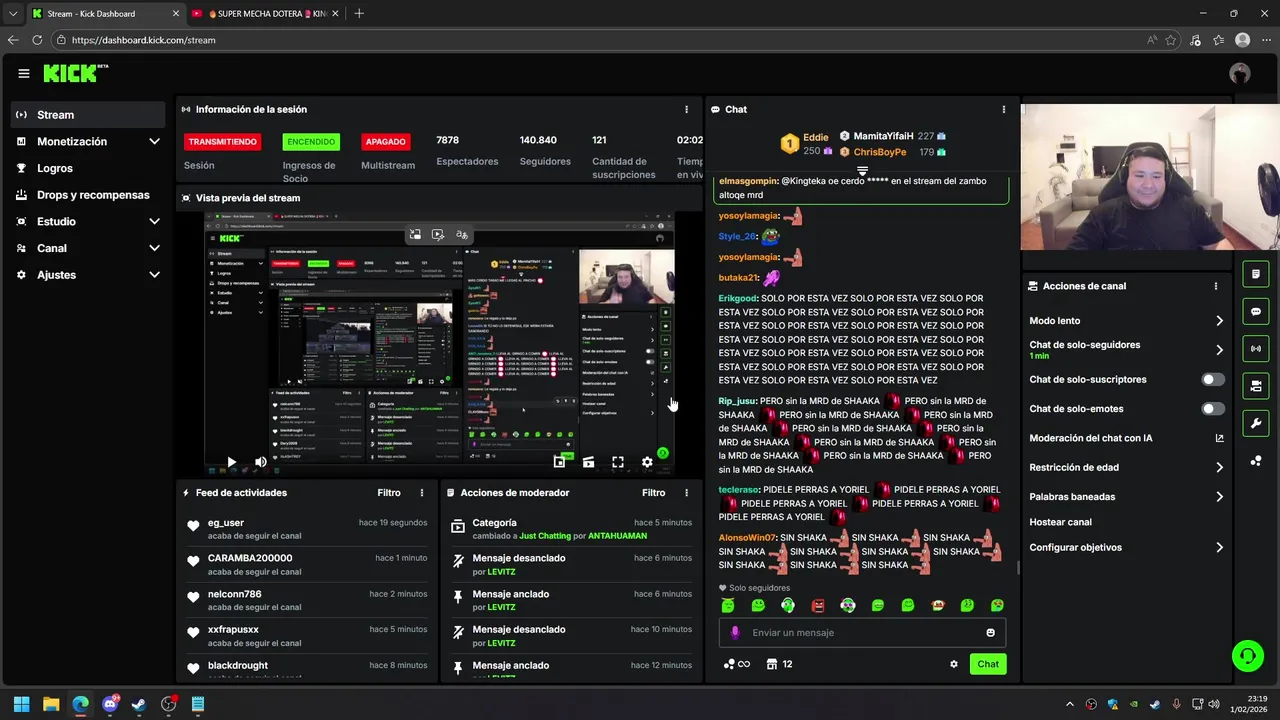Open the wrench moderator tools icon in right rail
This screenshot has width=1280, height=720.
(x=1256, y=423)
